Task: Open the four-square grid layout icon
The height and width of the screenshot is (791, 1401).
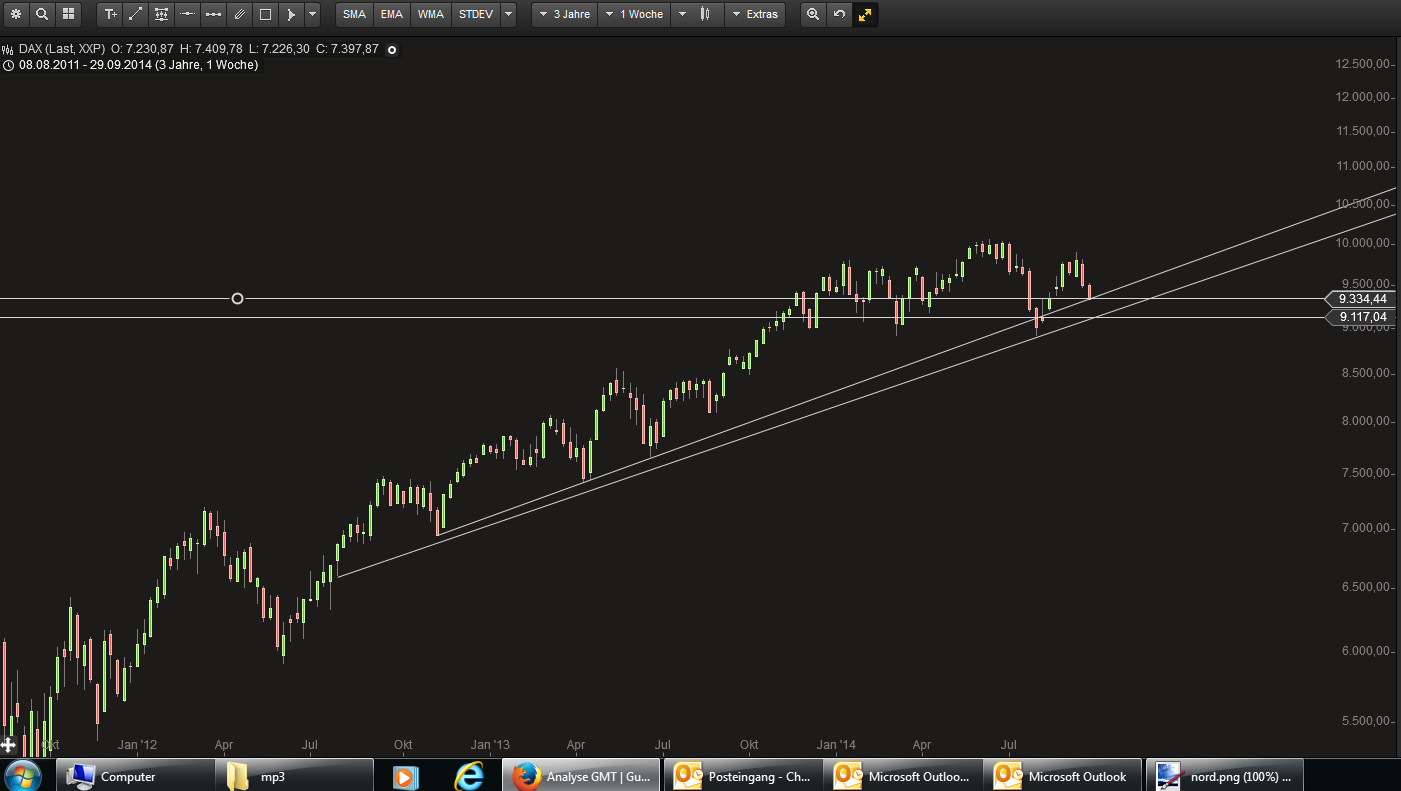Action: [68, 14]
